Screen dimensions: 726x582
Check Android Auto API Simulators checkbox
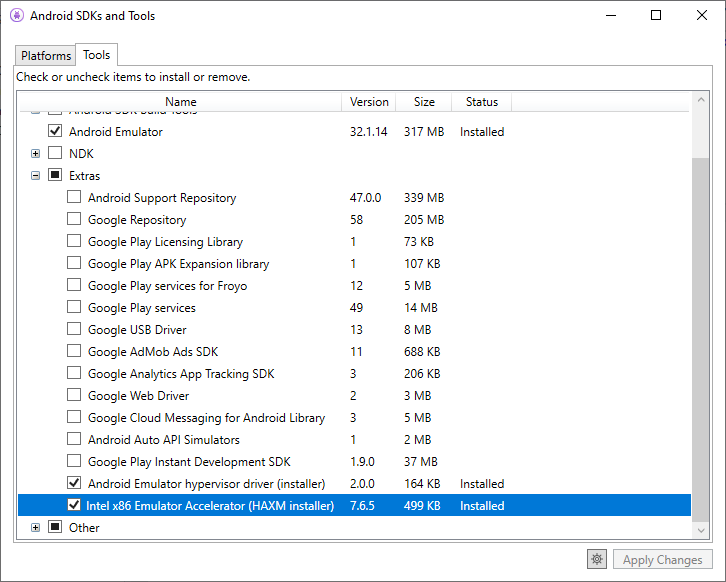74,439
